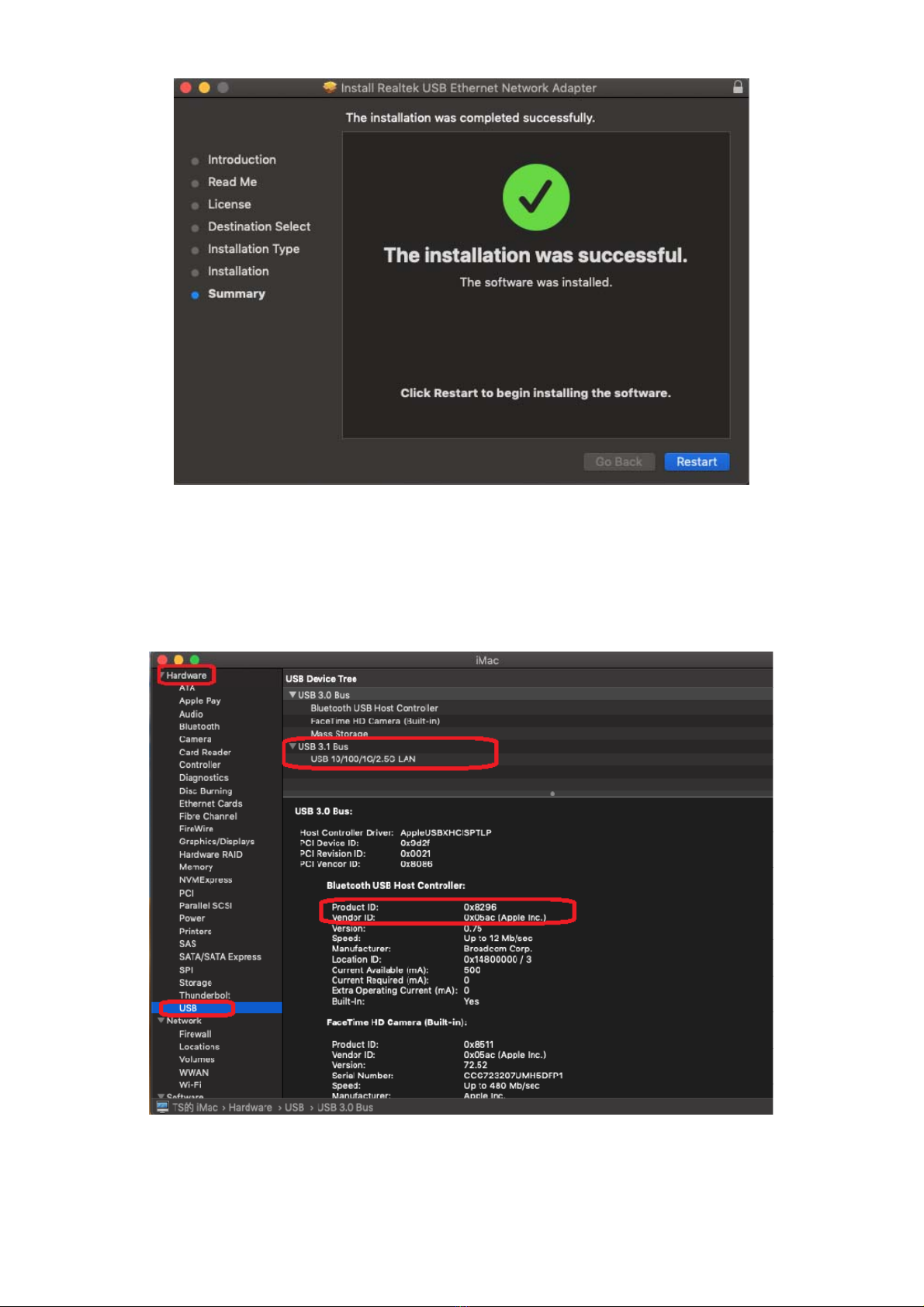924x1307 pixels.
Task: Click Hardware in the bottom path bar
Action: [250, 1107]
